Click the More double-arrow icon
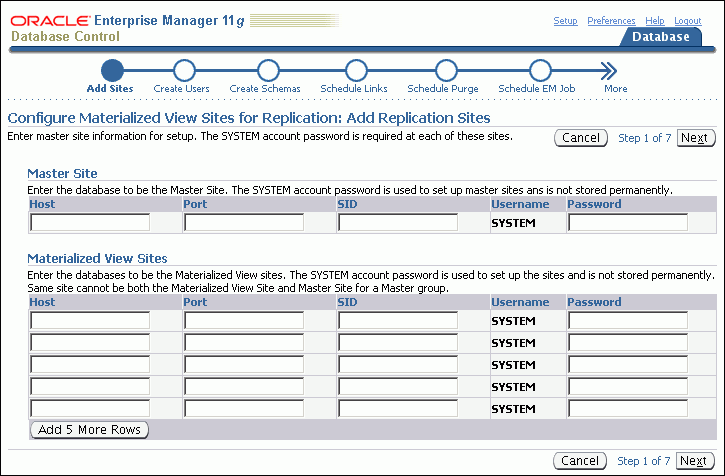 coord(609,71)
